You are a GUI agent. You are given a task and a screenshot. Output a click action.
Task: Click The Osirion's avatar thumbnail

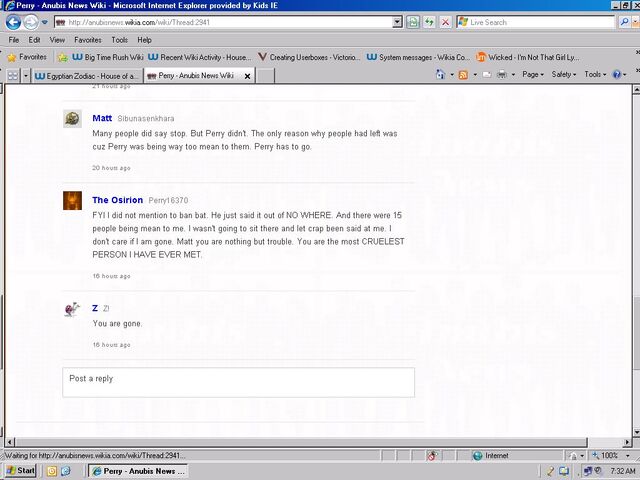(x=72, y=200)
